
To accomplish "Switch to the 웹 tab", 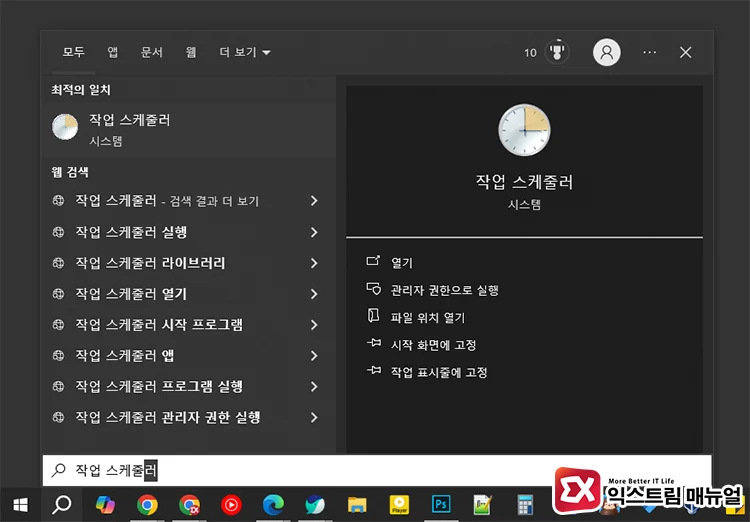I will [x=191, y=52].
